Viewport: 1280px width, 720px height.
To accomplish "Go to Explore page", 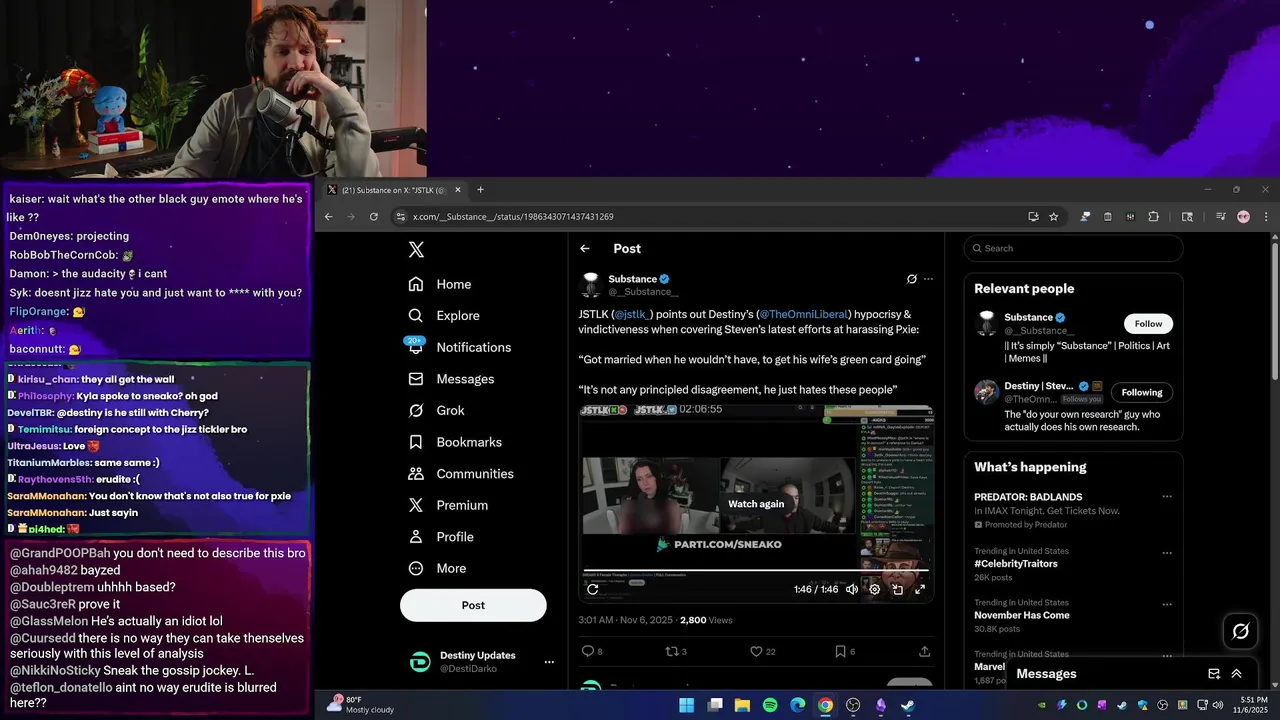I will click(444, 316).
